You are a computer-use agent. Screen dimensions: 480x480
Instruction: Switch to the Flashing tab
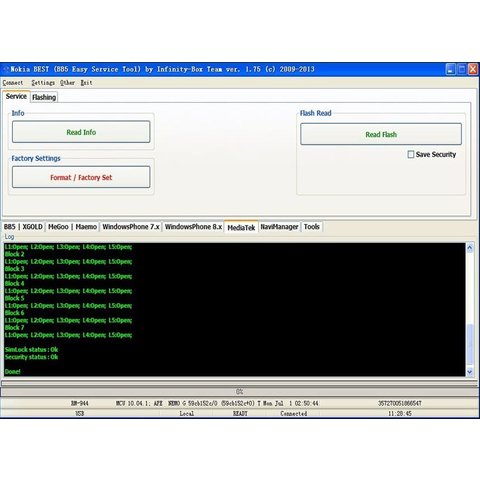[x=44, y=97]
